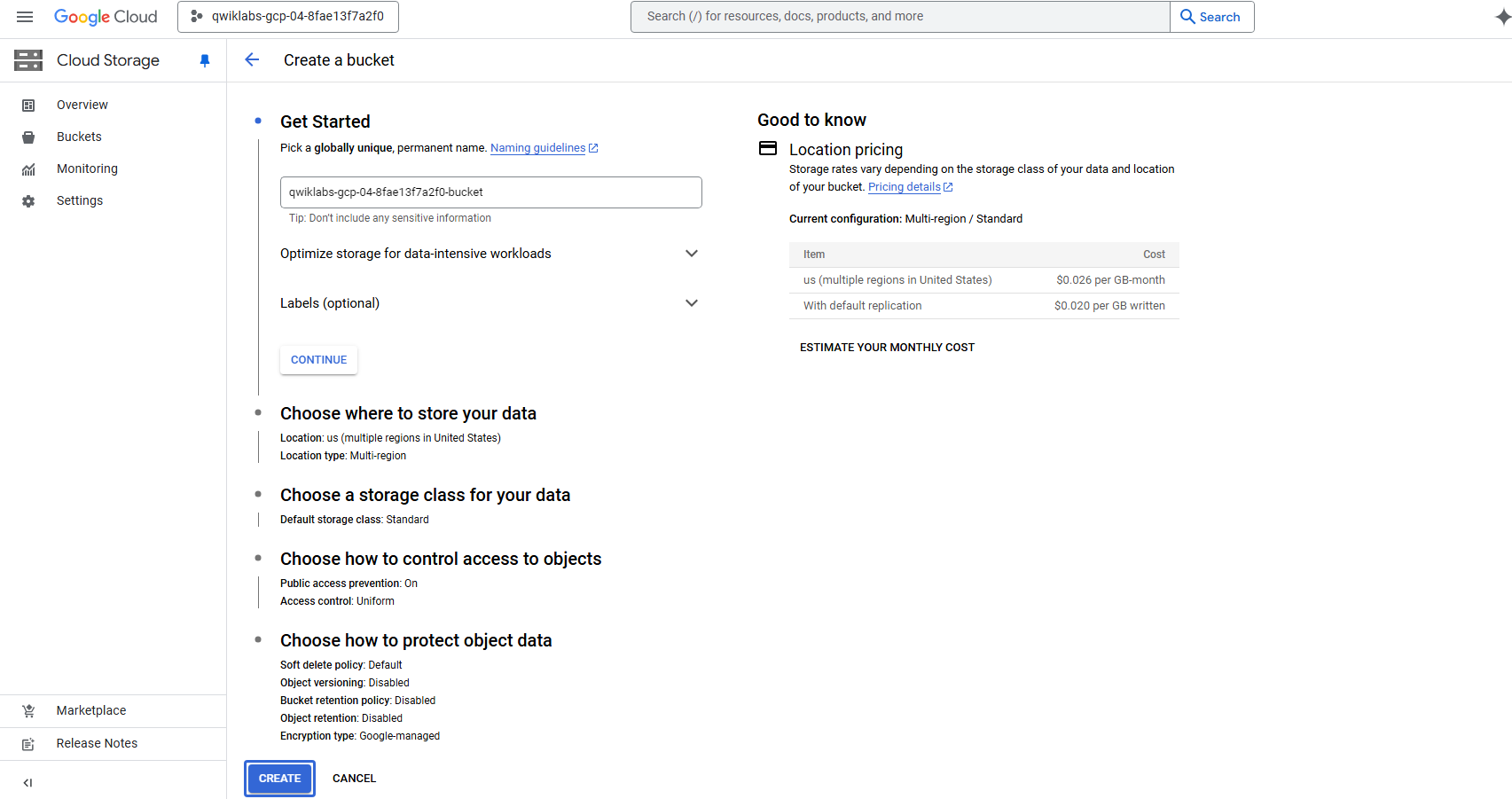1512x799 pixels.
Task: Click 'Soft delete policy: Default' text
Action: 341,665
